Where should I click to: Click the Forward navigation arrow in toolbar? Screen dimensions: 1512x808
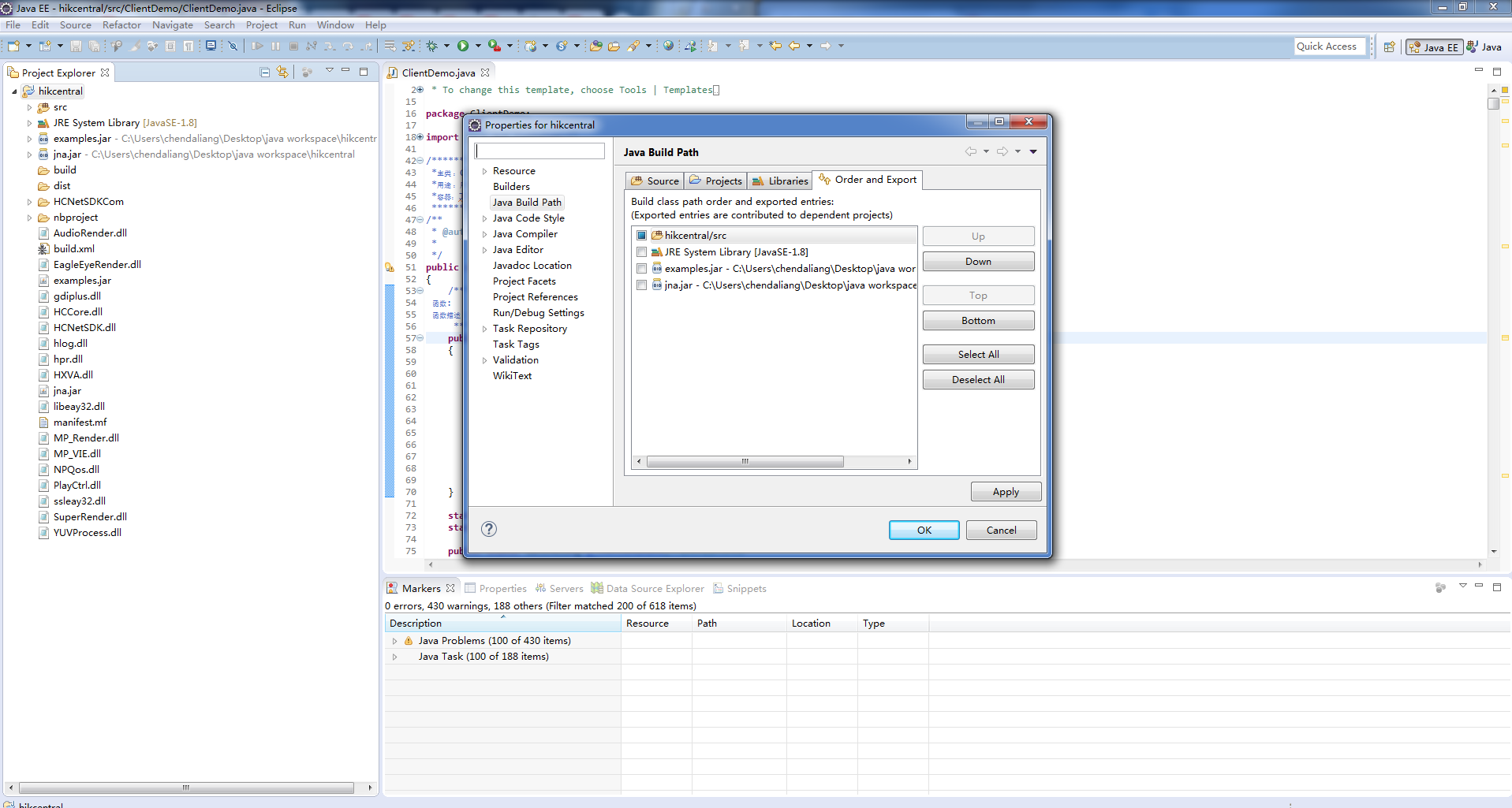[826, 46]
